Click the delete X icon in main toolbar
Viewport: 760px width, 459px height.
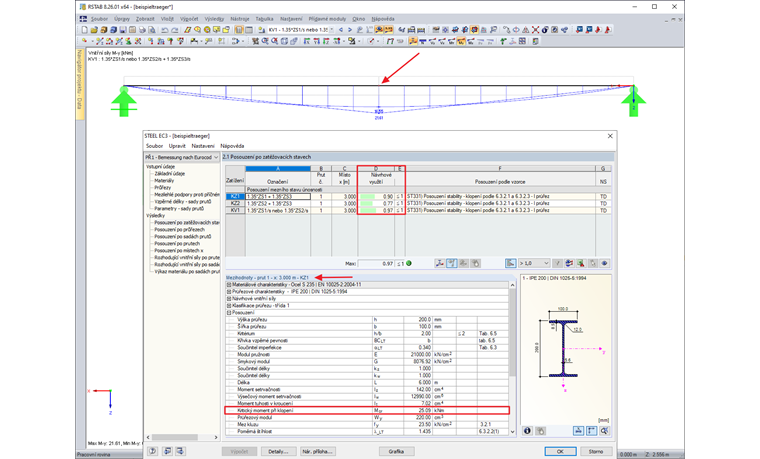(535, 30)
